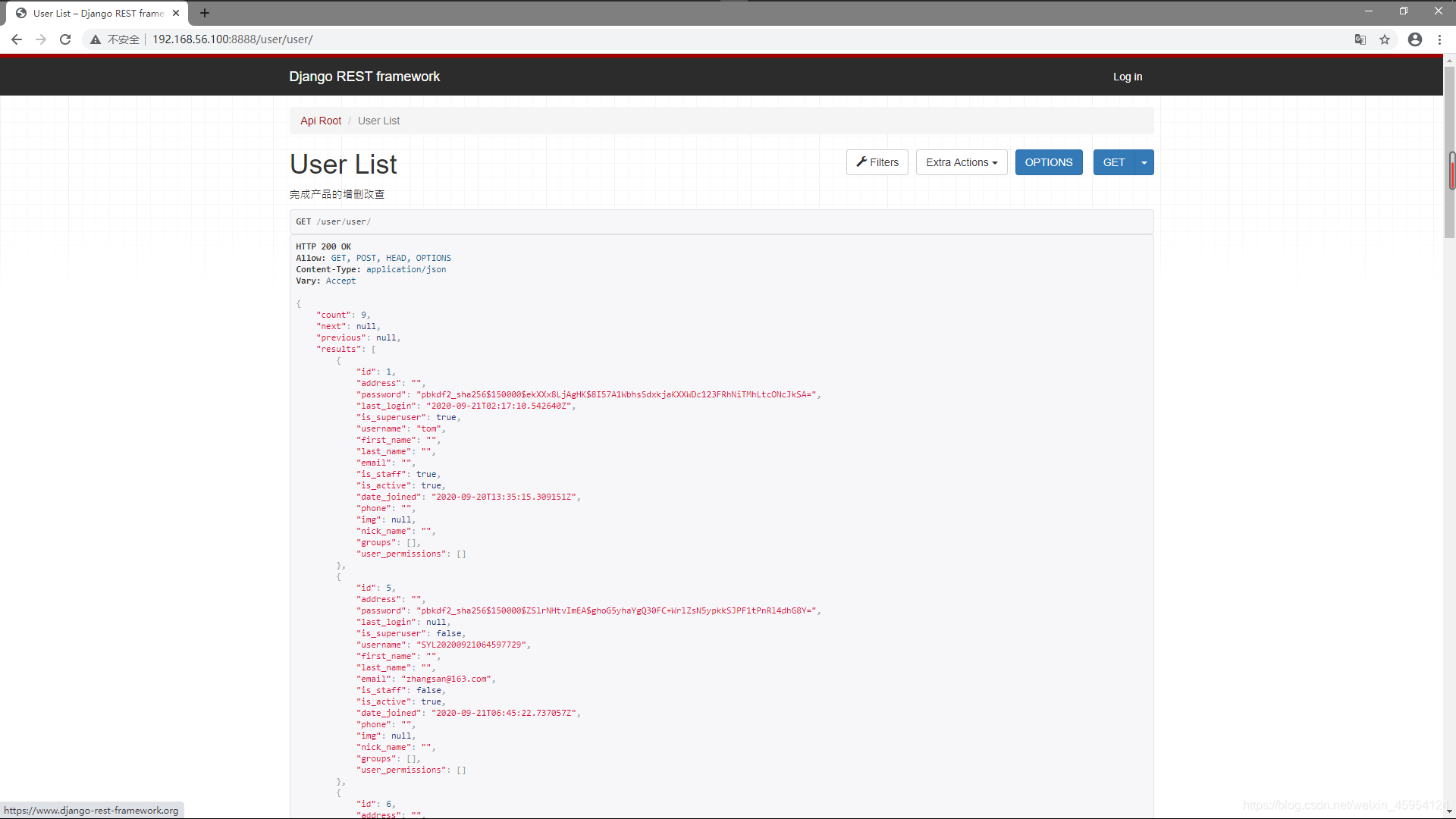The height and width of the screenshot is (819, 1456).
Task: Expand the Extra Actions dropdown
Action: pyautogui.click(x=962, y=162)
